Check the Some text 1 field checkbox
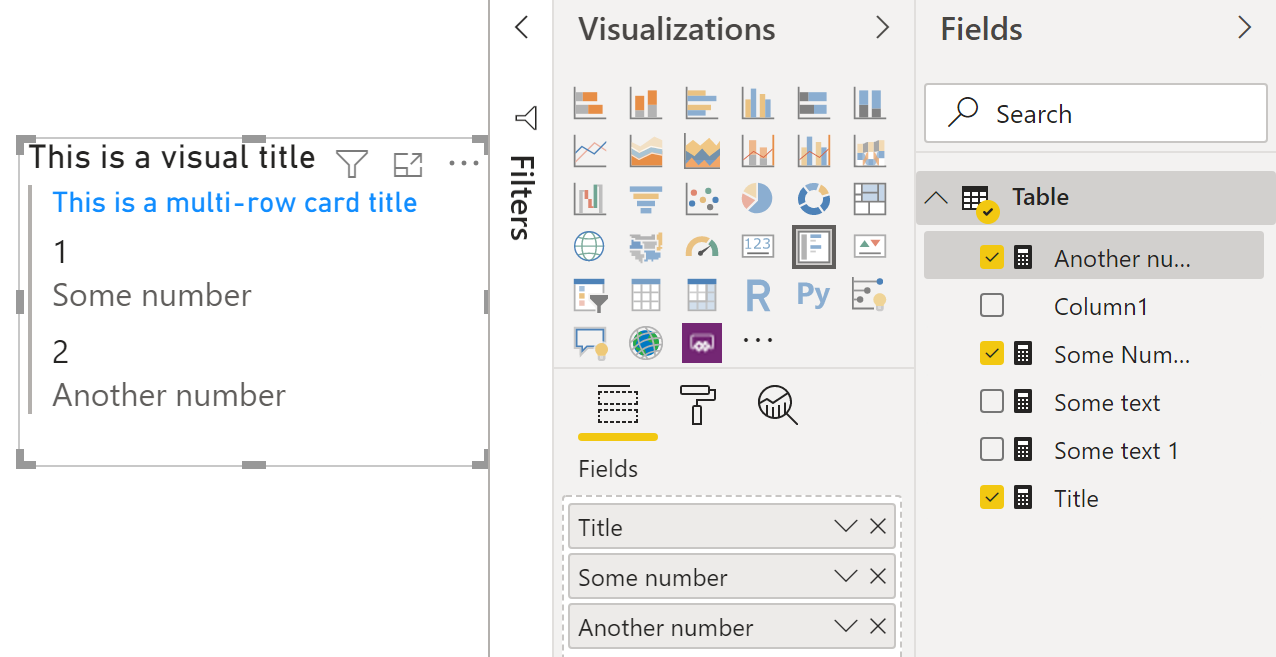 tap(992, 450)
